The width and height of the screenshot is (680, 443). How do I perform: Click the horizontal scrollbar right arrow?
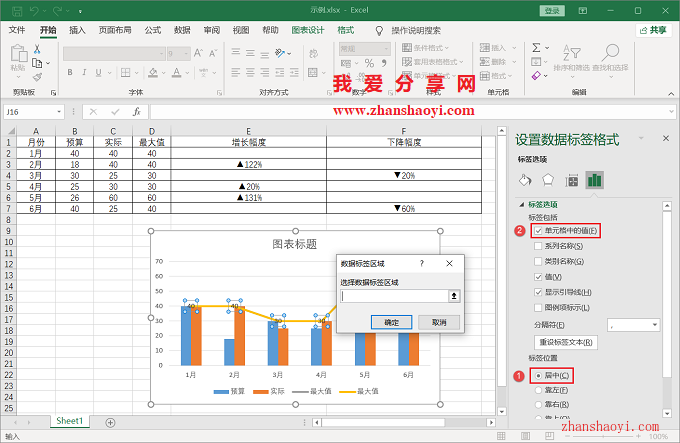pyautogui.click(x=491, y=422)
